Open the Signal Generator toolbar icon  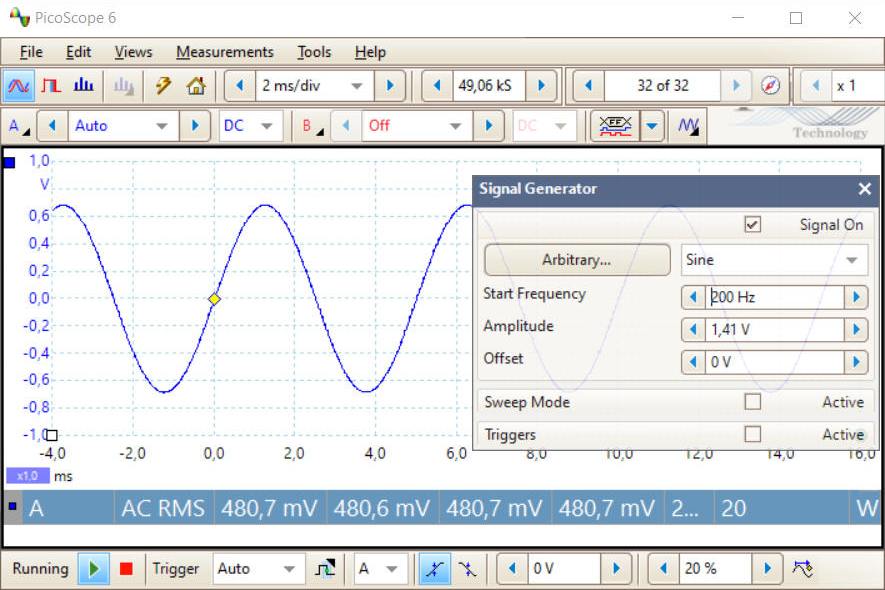pyautogui.click(x=687, y=125)
